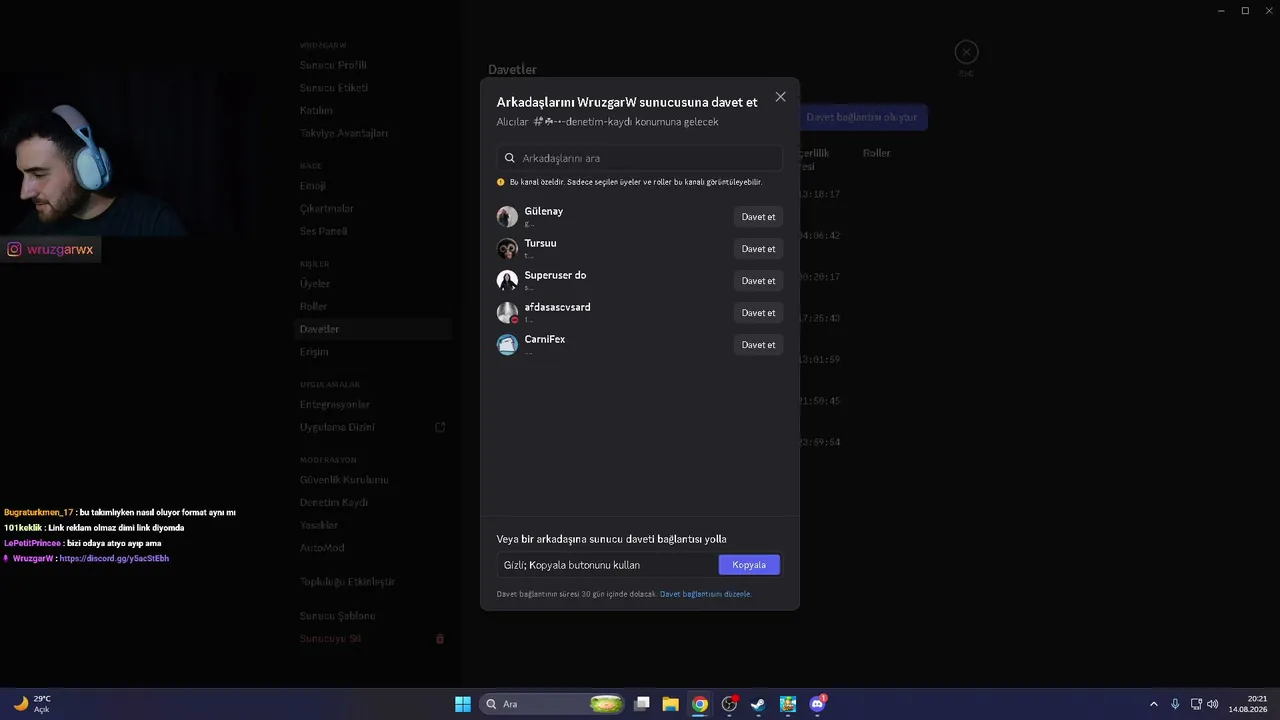This screenshot has width=1280, height=720.
Task: Open Erişim settings
Action: [314, 352]
